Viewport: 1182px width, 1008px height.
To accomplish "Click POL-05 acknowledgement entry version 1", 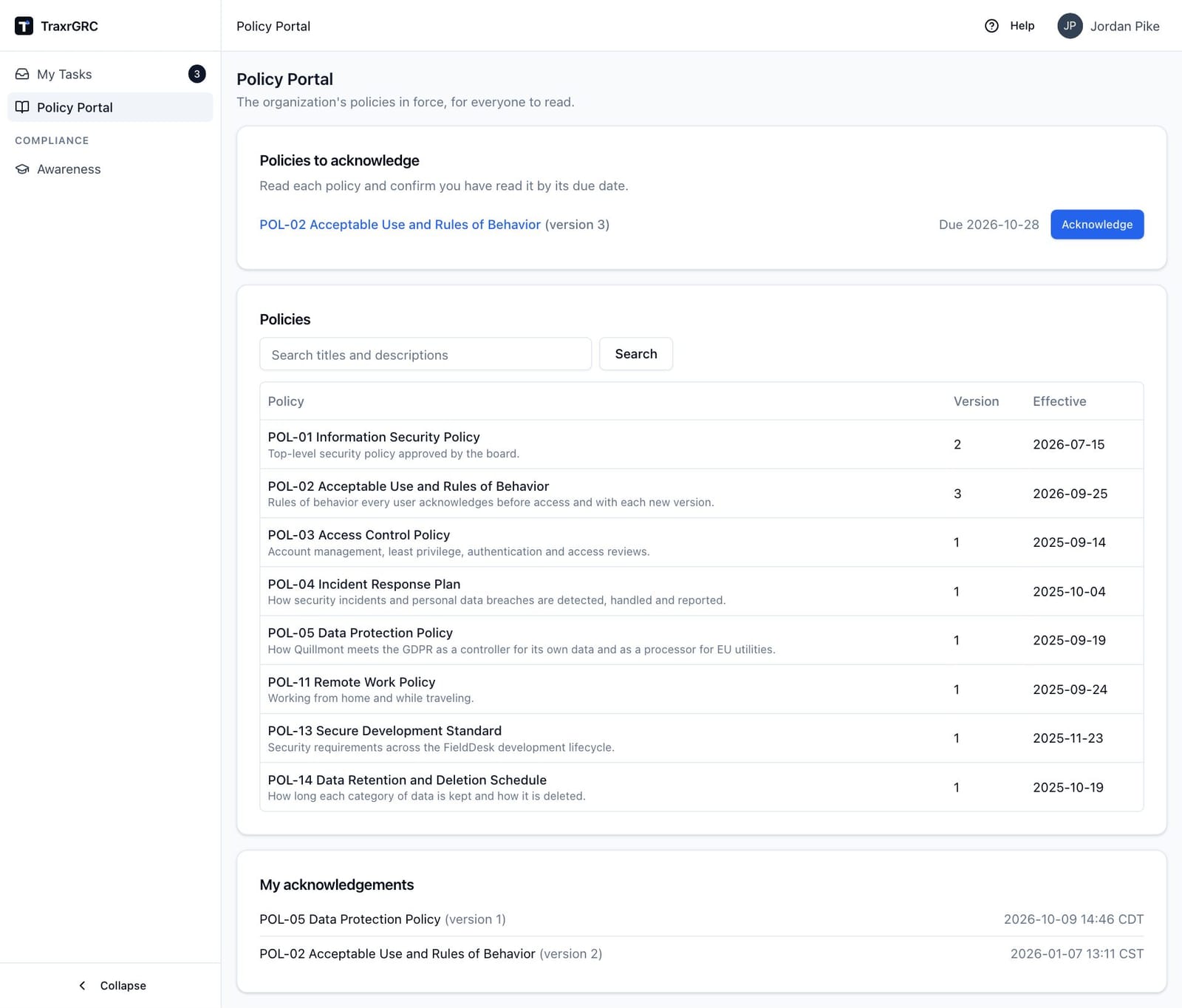I will pos(382,919).
